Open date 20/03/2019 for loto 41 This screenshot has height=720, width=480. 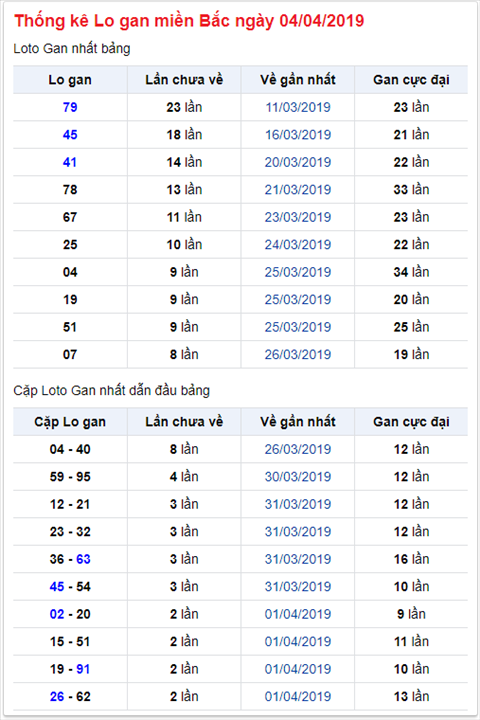298,162
